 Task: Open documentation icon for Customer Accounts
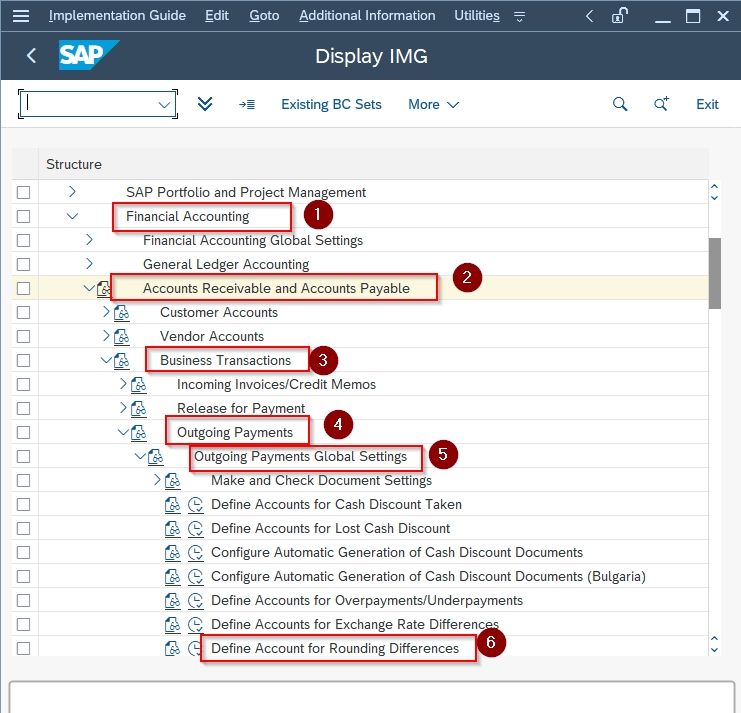(121, 312)
